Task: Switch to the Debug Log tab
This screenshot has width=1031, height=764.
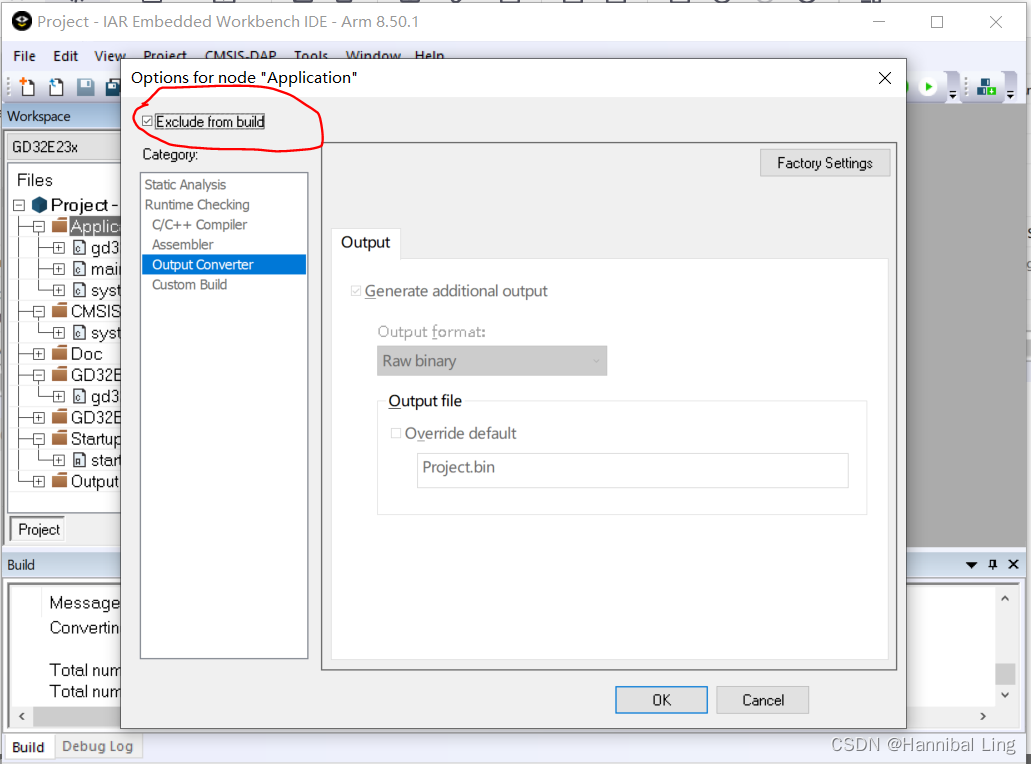Action: 97,746
